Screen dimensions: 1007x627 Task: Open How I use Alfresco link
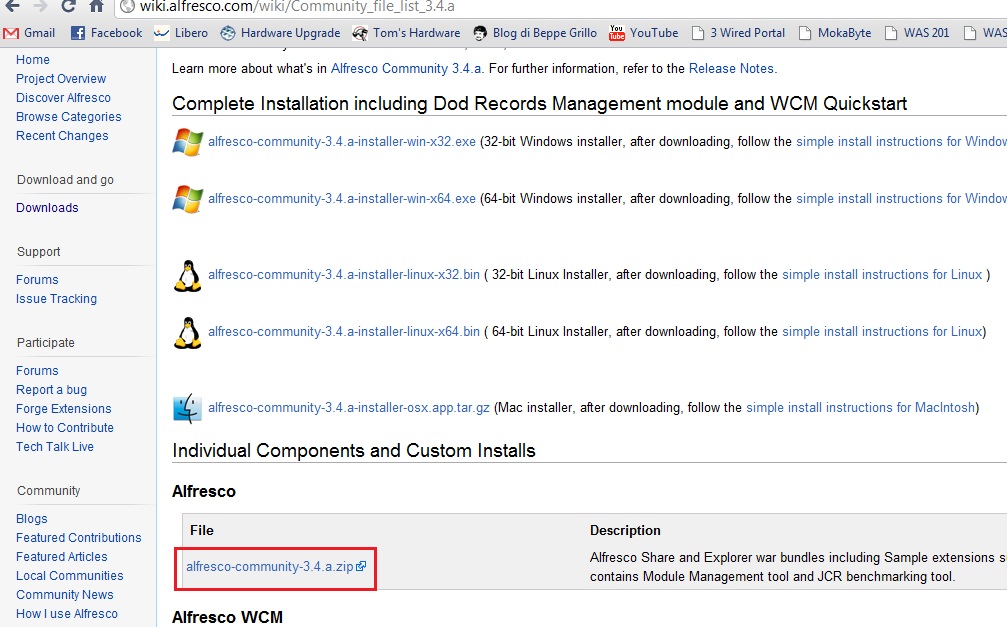pos(67,614)
